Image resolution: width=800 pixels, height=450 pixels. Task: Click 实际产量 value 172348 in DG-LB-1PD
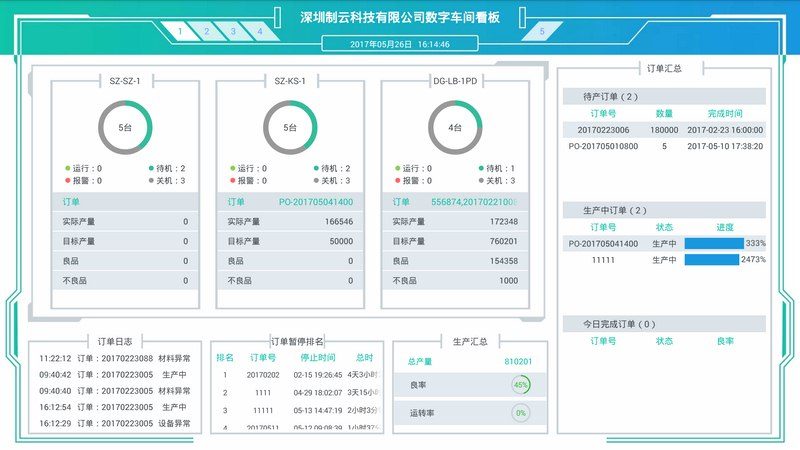click(x=504, y=221)
